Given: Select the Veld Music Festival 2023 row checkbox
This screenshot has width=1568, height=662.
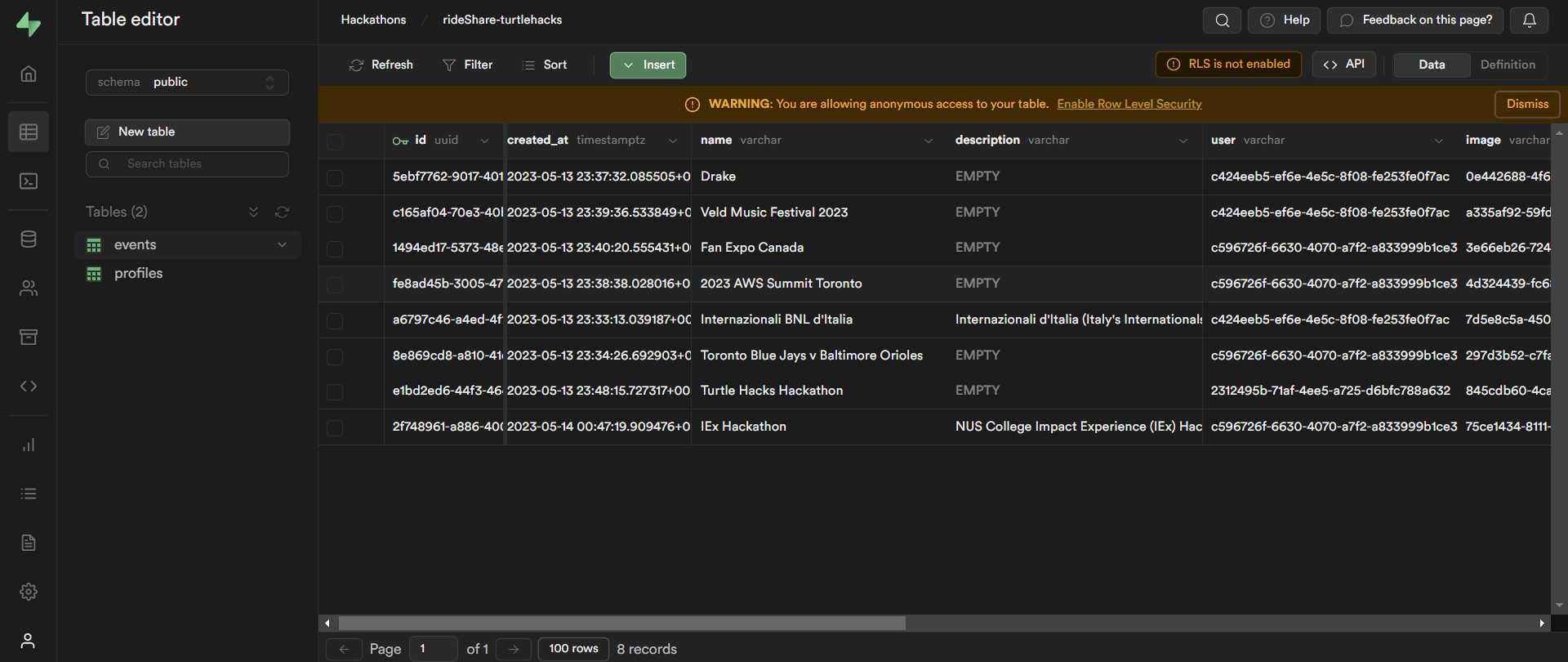Looking at the screenshot, I should click(x=335, y=213).
